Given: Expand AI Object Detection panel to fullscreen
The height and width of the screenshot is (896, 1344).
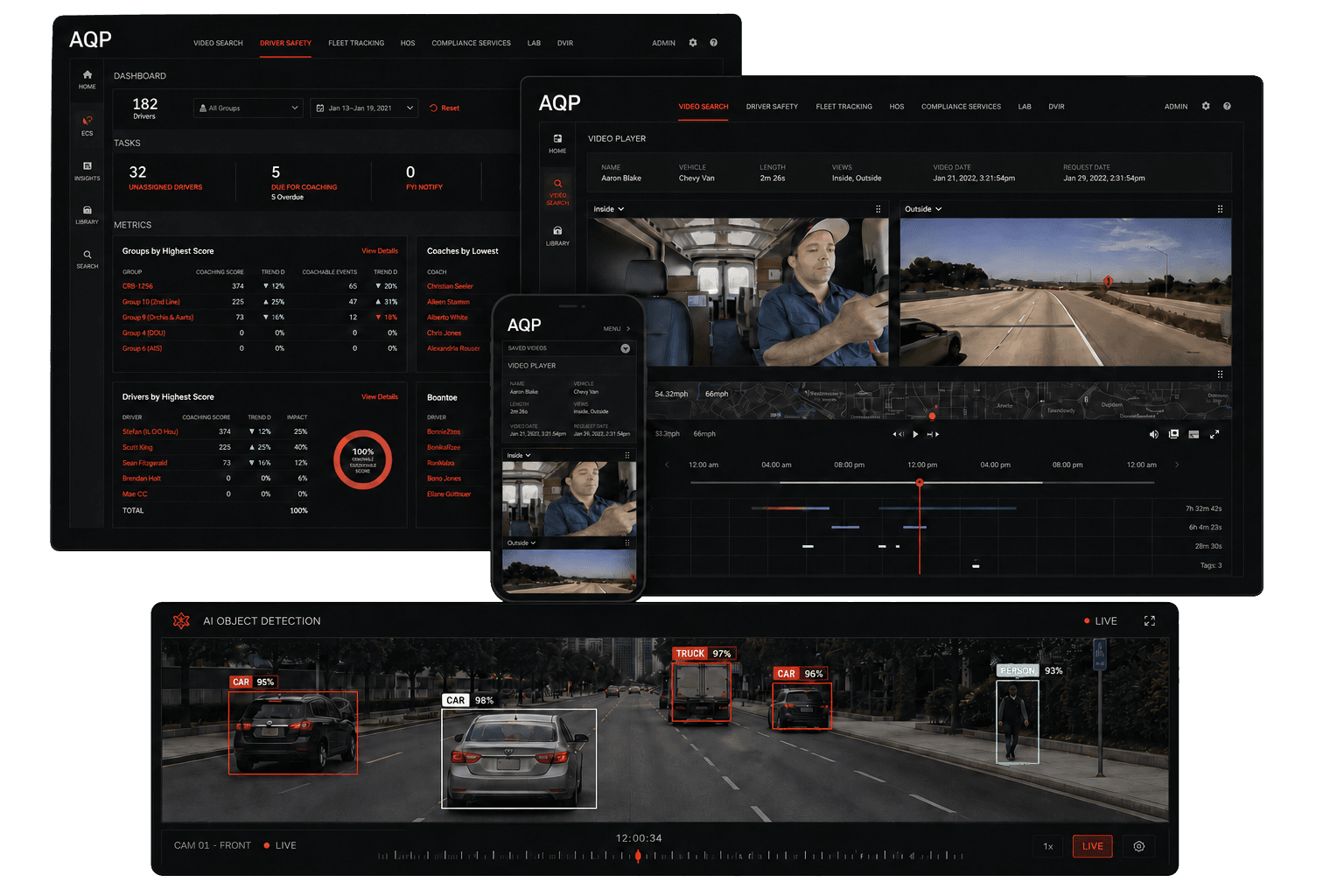Looking at the screenshot, I should coord(1150,621).
